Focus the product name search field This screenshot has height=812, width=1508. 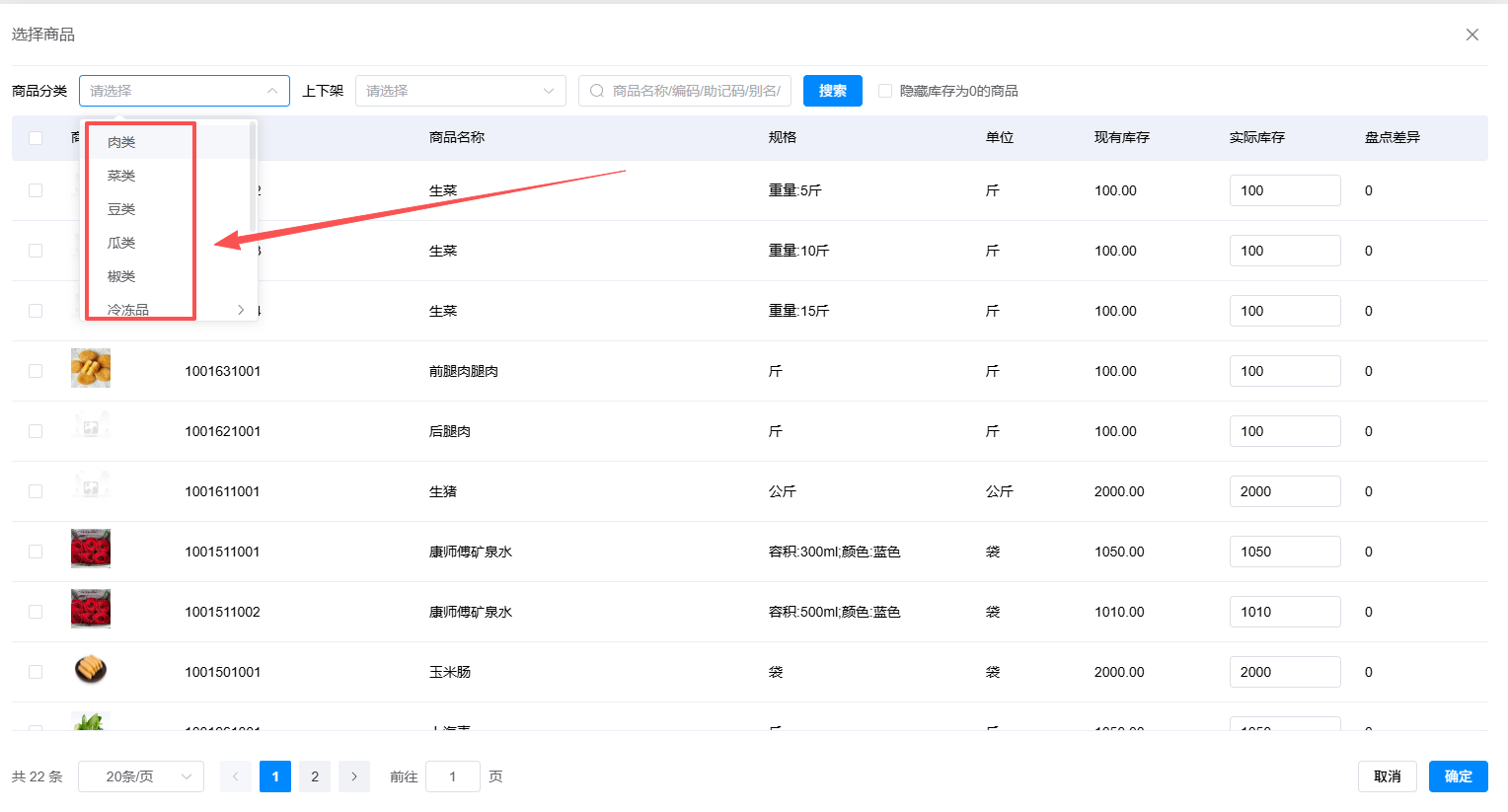pyautogui.click(x=685, y=91)
